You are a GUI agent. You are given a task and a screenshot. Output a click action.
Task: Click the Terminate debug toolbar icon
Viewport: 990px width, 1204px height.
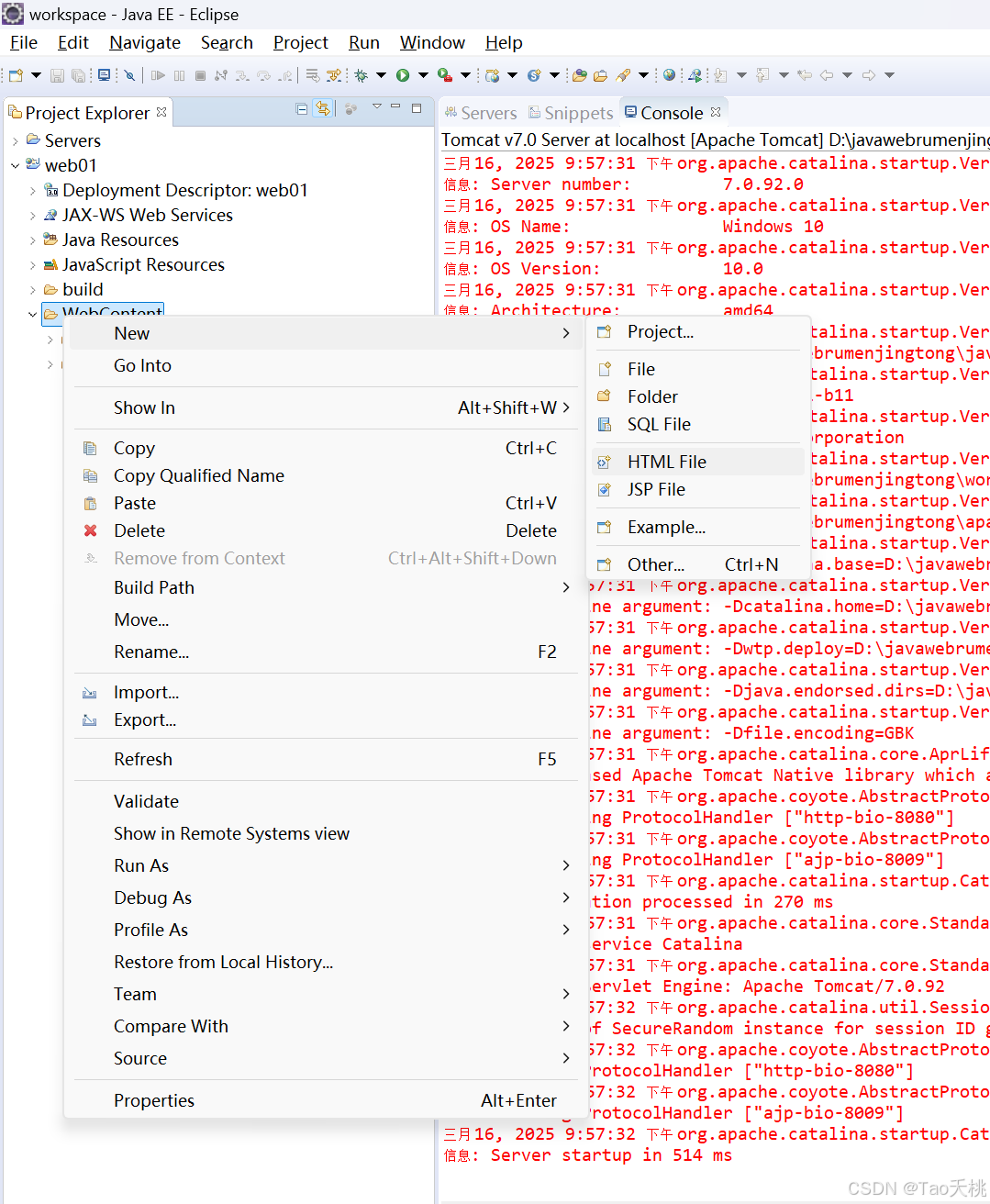pos(200,75)
